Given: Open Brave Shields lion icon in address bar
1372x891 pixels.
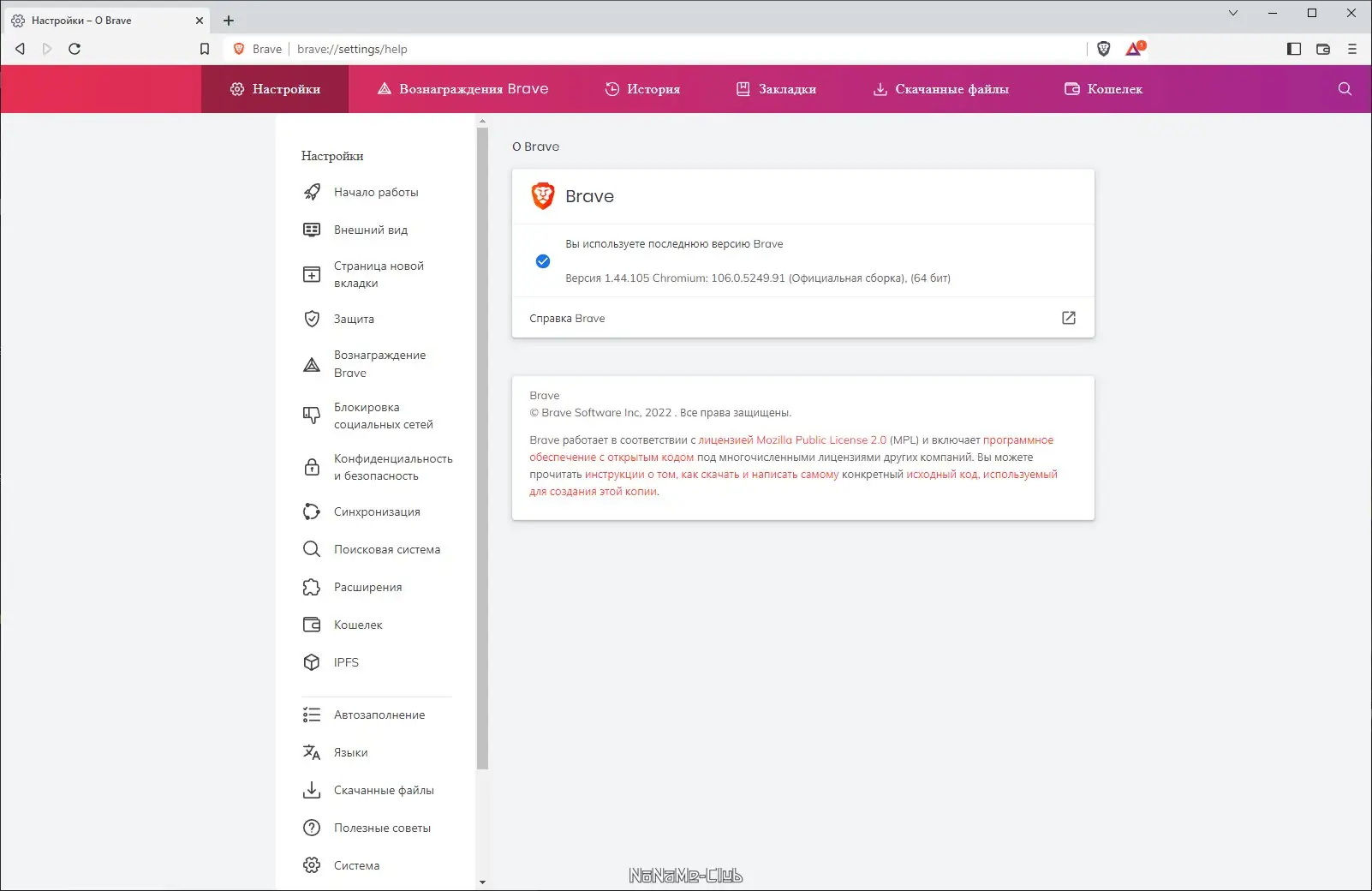Looking at the screenshot, I should pyautogui.click(x=1104, y=49).
